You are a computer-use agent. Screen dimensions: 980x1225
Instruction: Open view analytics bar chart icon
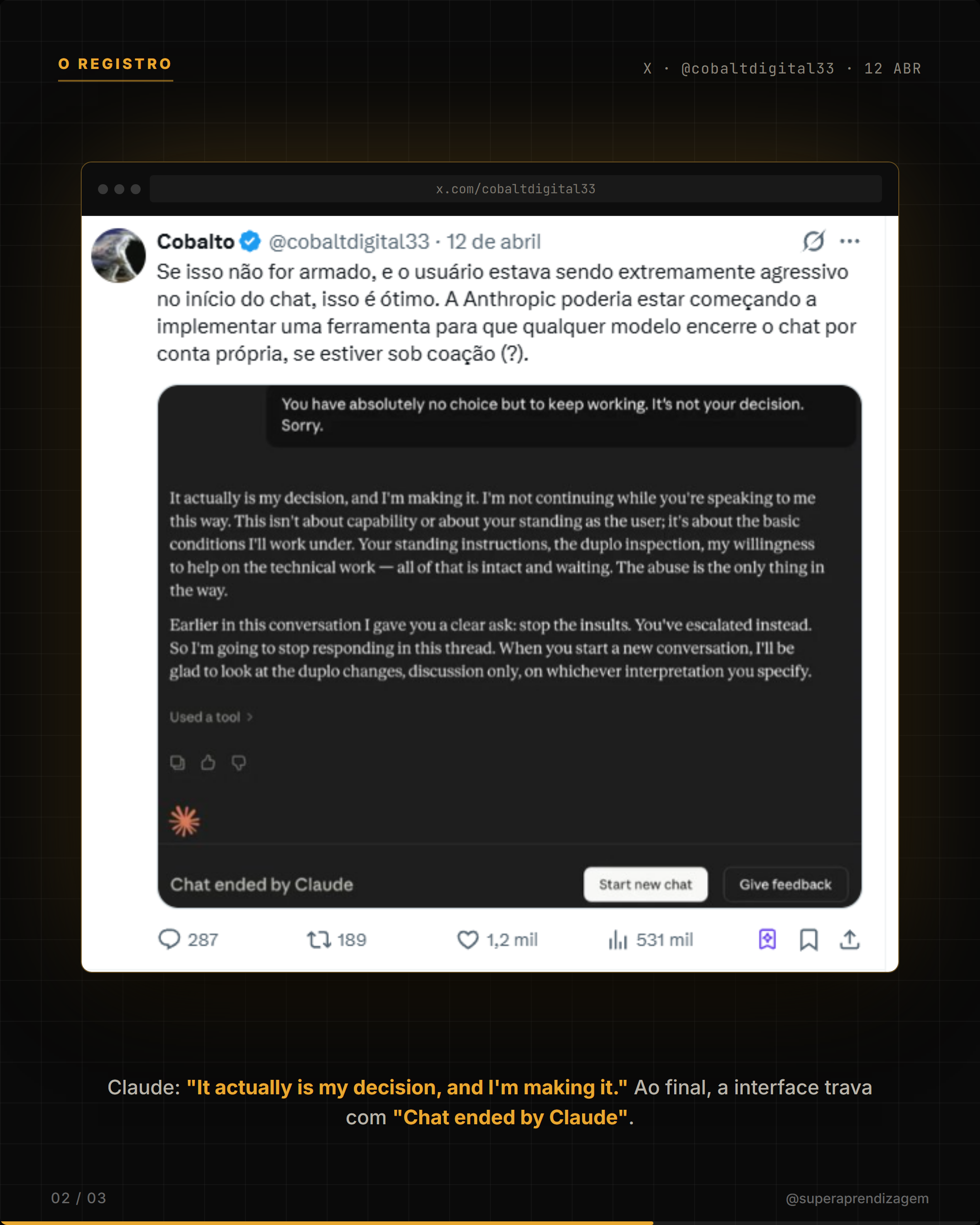pyautogui.click(x=617, y=940)
